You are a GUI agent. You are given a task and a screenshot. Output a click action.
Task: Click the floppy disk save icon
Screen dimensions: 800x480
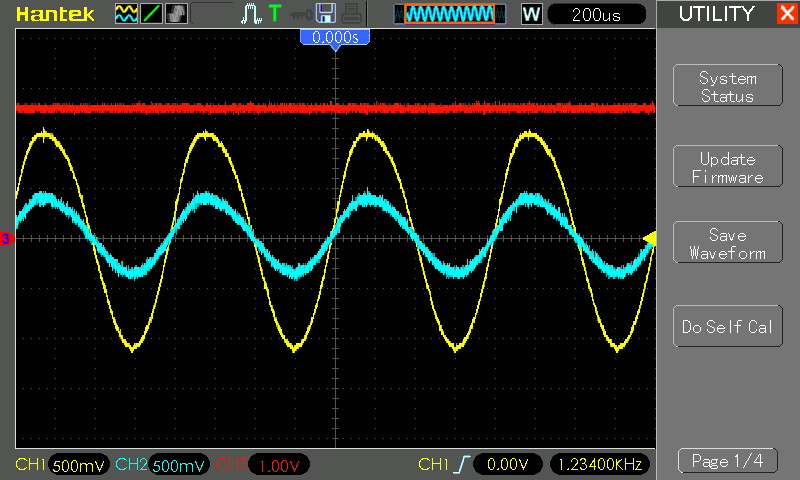[326, 13]
